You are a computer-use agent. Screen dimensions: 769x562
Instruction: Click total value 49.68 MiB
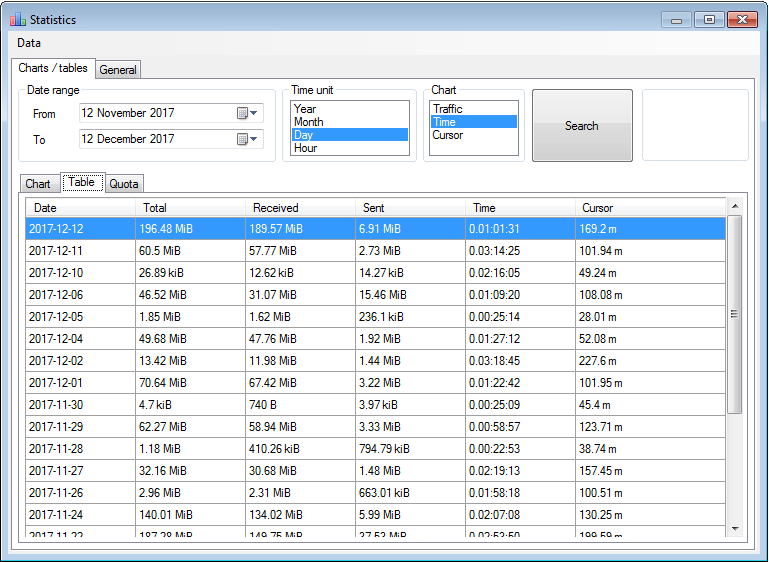click(x=190, y=339)
